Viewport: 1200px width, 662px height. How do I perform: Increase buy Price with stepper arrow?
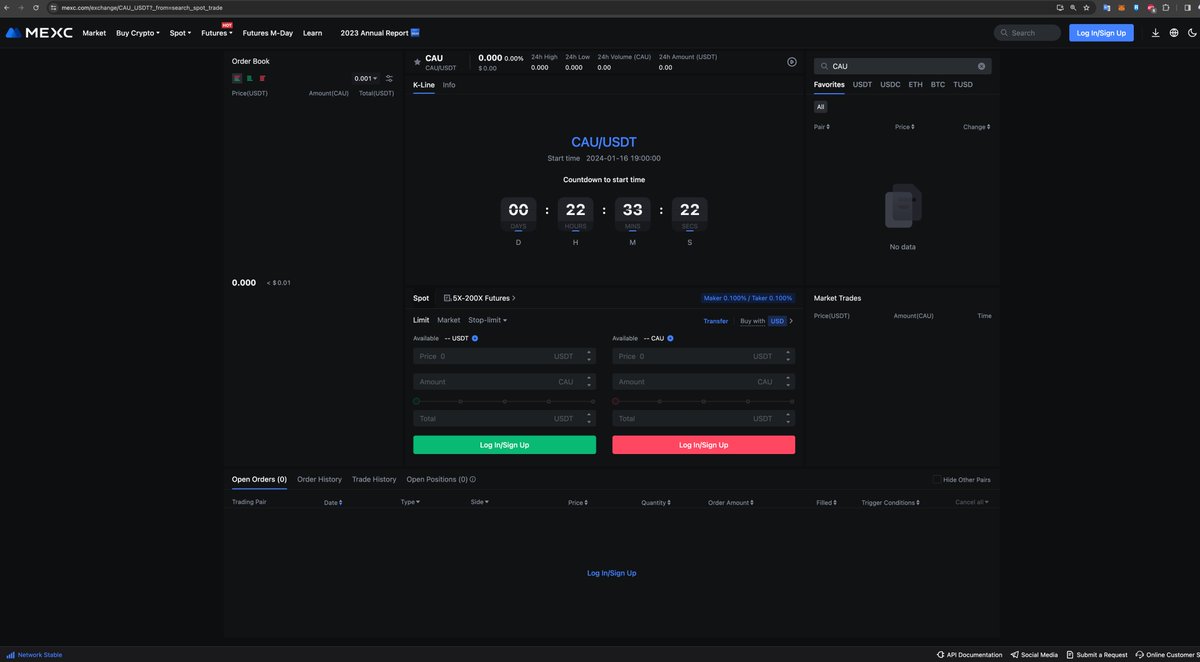590,352
